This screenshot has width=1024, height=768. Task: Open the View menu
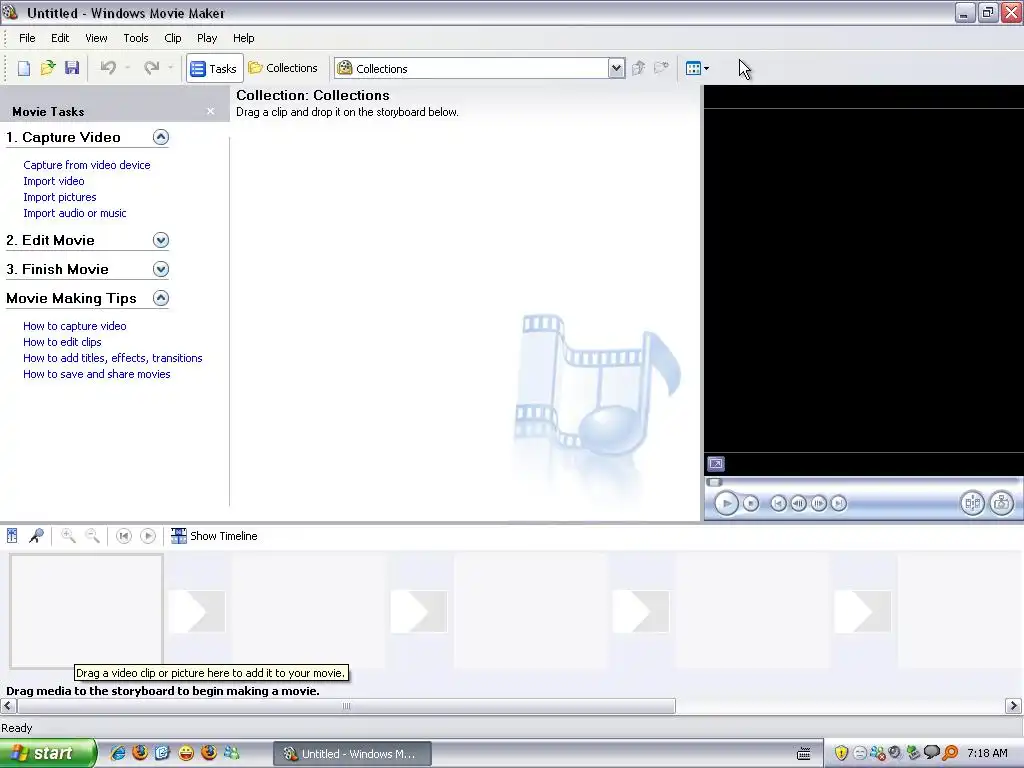click(x=96, y=38)
